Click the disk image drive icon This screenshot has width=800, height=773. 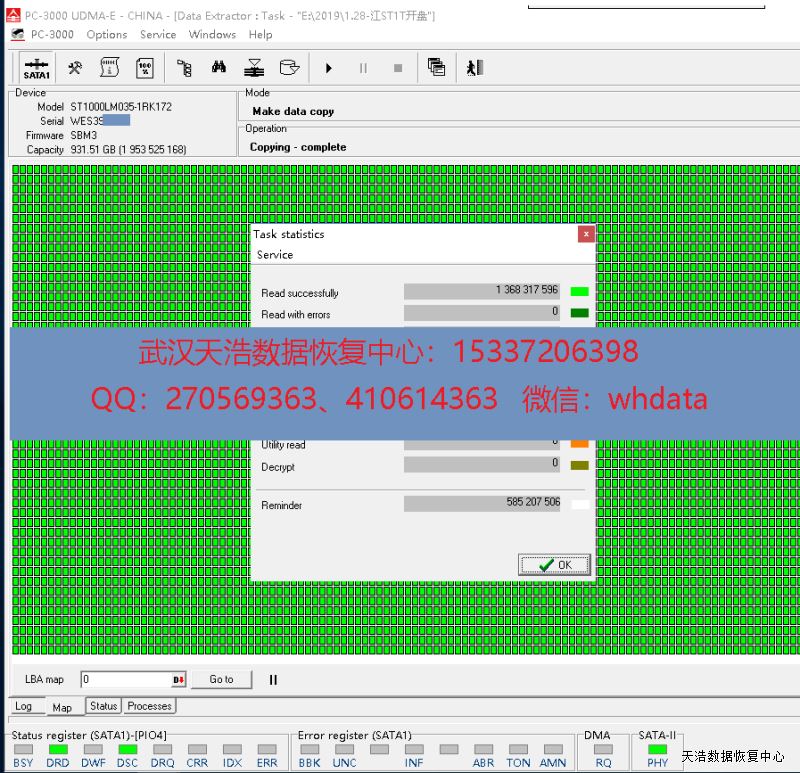coord(289,68)
